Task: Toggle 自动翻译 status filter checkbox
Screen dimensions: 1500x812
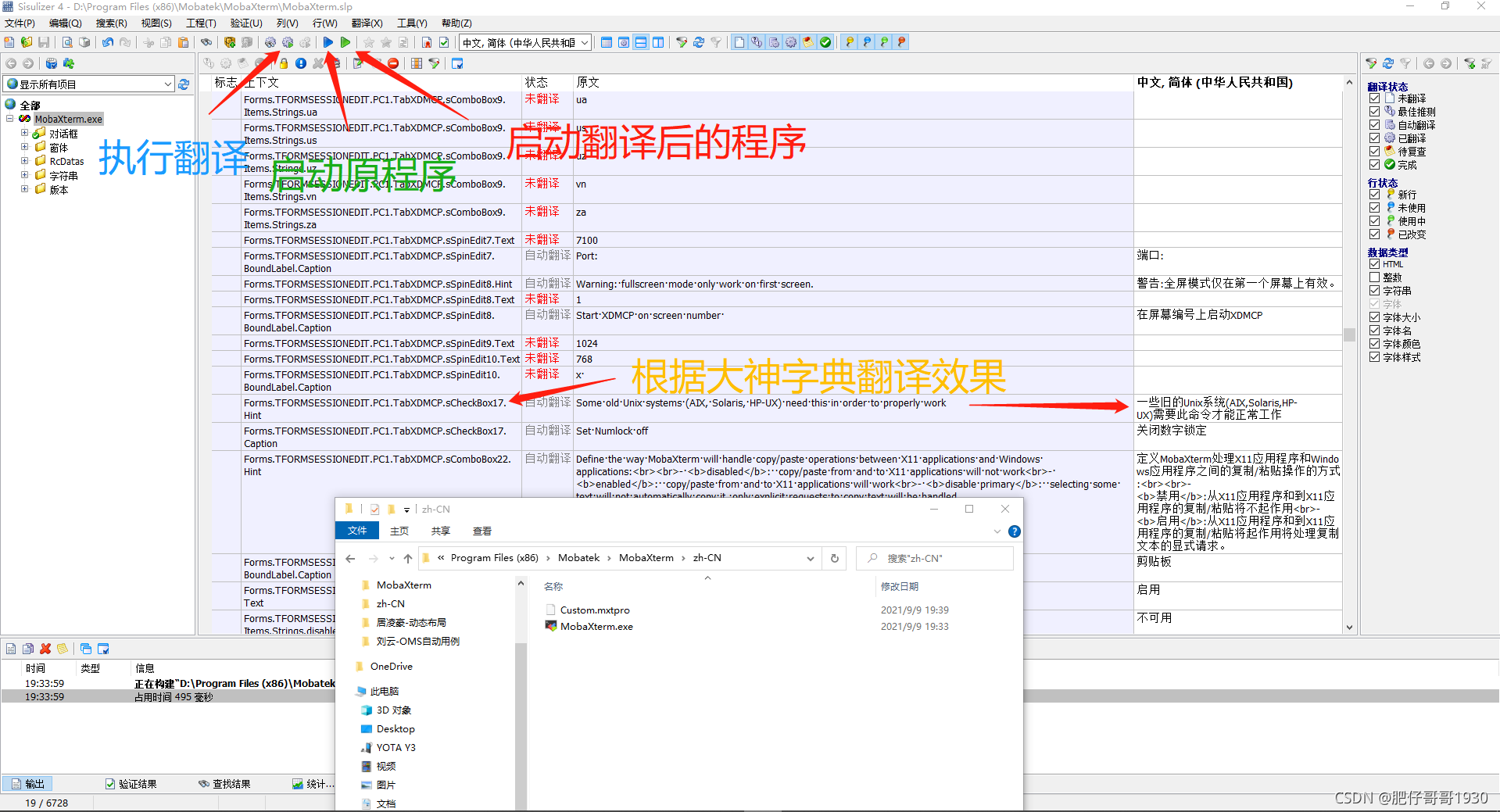Action: (x=1374, y=125)
